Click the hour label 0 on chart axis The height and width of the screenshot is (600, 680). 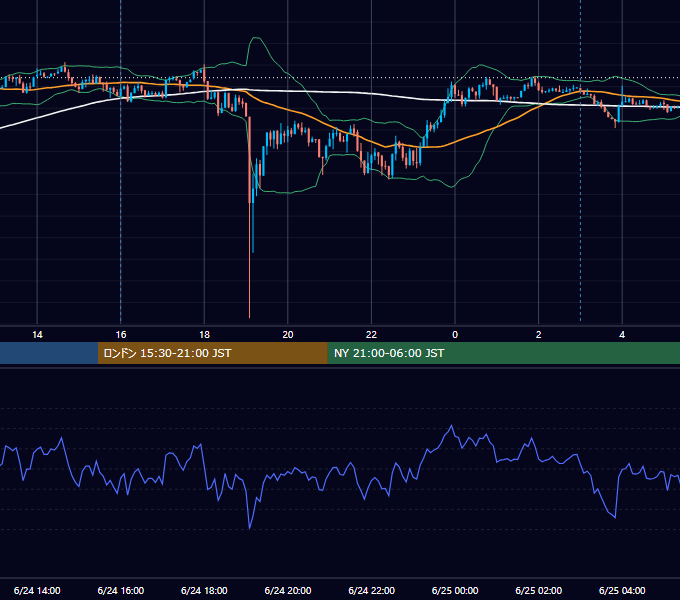[455, 335]
